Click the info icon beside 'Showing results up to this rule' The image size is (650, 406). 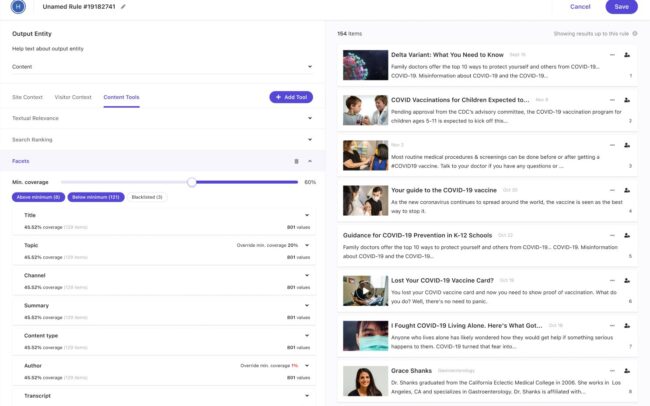634,34
